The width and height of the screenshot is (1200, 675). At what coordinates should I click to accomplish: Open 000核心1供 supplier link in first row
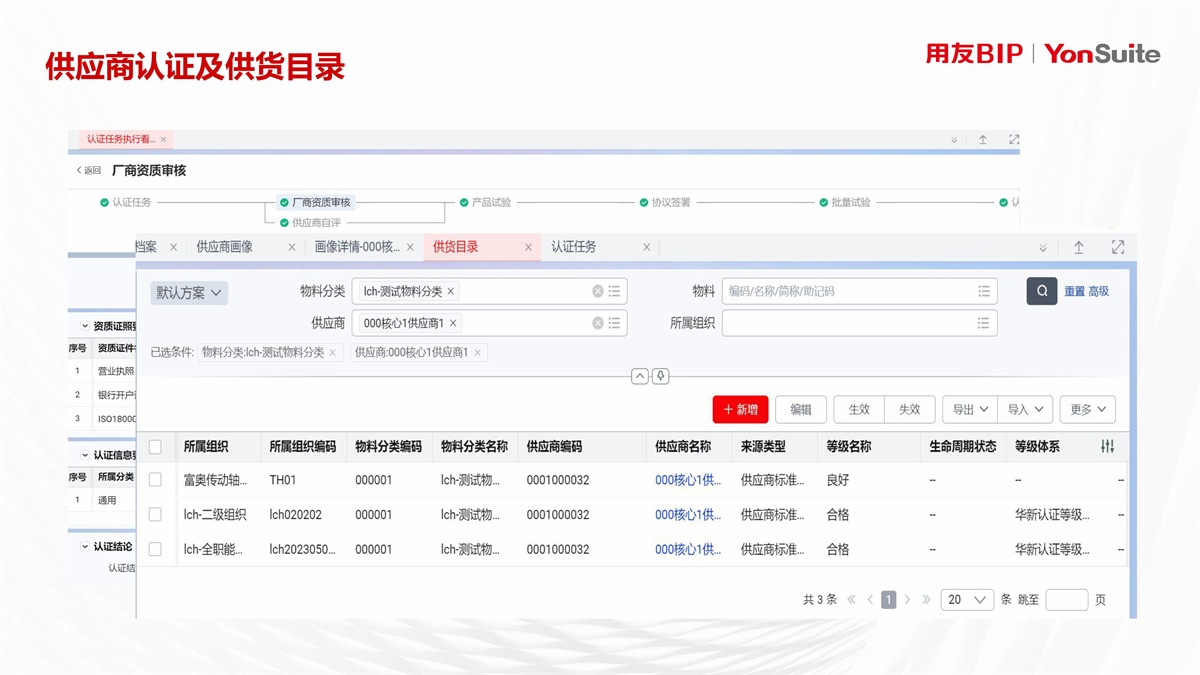(687, 480)
